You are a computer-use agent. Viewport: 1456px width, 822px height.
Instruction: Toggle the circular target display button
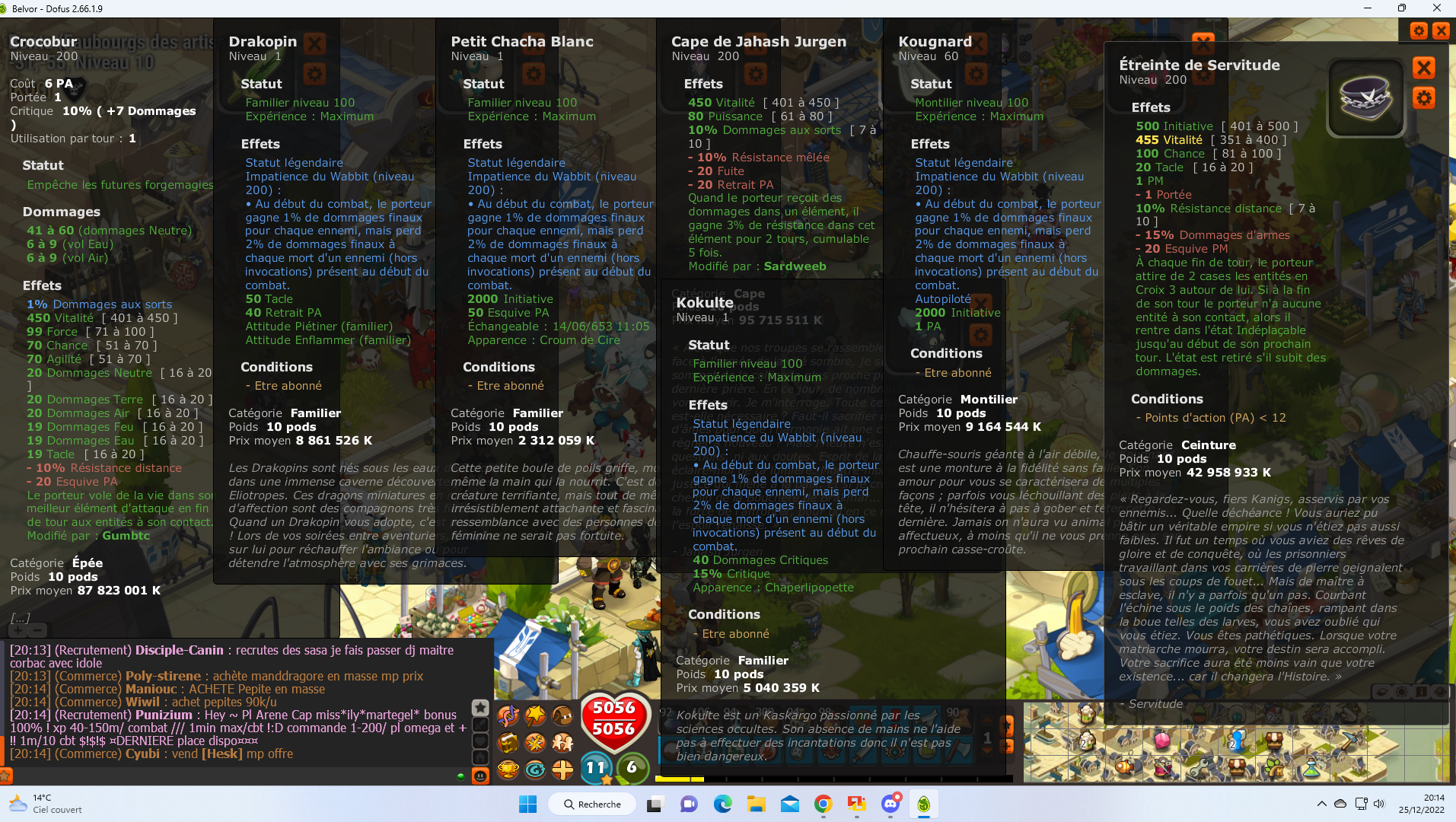coord(1401,692)
